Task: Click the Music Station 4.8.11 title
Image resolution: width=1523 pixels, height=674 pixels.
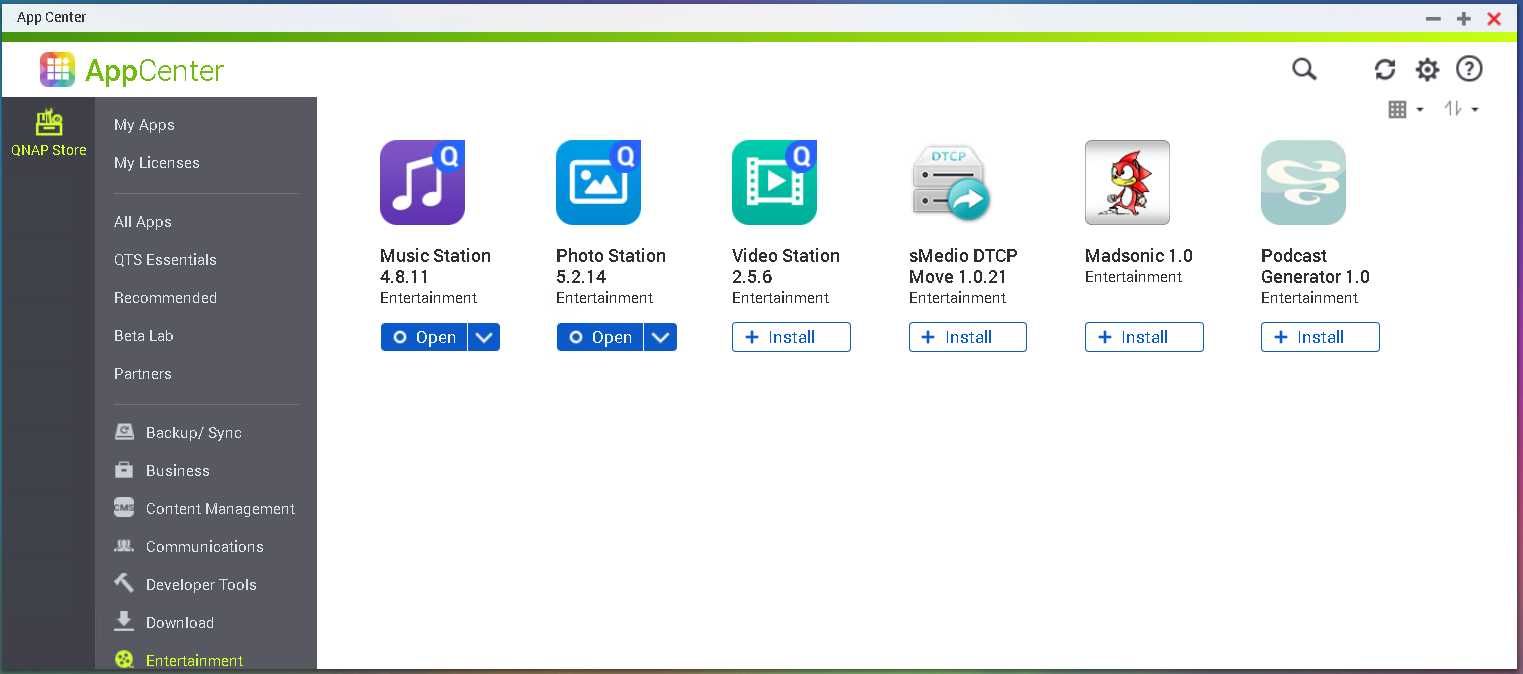Action: click(x=435, y=266)
